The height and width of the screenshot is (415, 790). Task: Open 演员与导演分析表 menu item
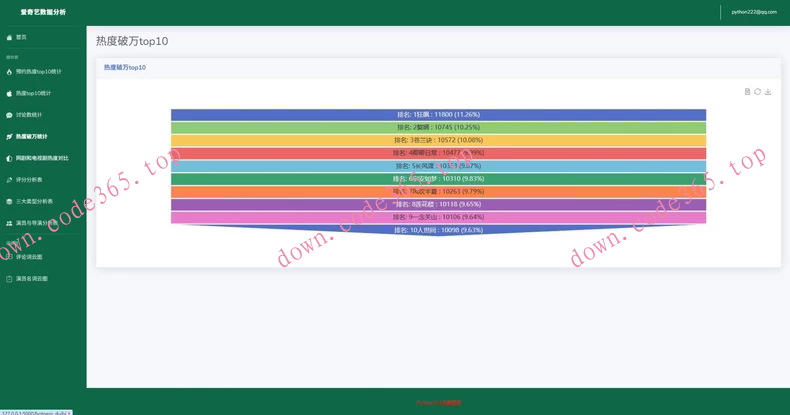[36, 223]
